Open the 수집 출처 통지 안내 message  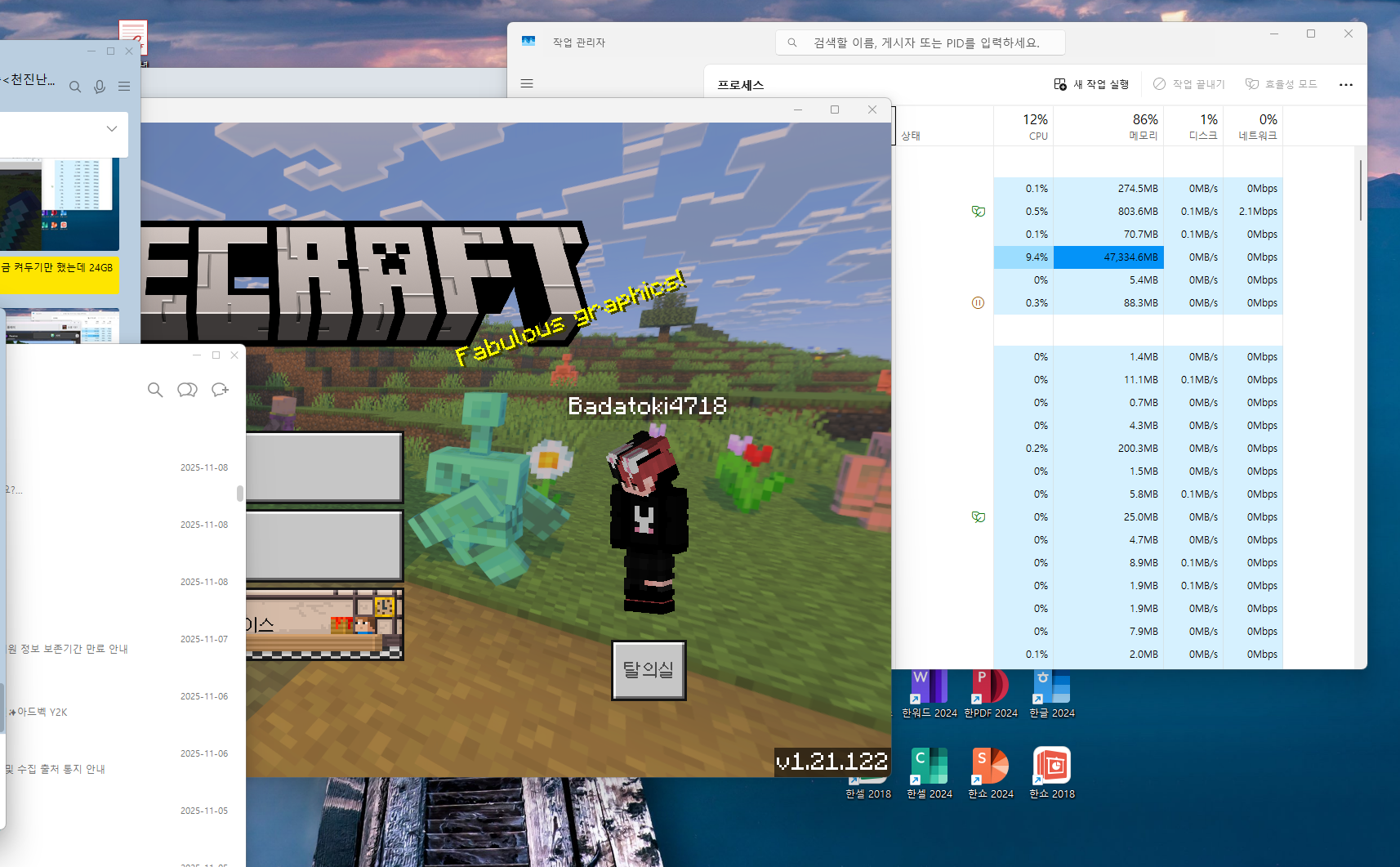tap(55, 769)
